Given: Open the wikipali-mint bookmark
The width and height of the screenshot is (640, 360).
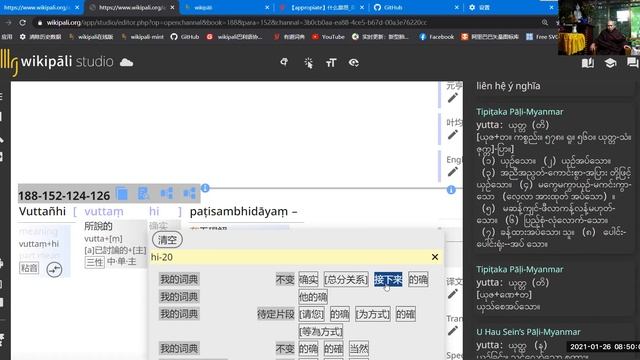Looking at the screenshot, I should coord(143,37).
